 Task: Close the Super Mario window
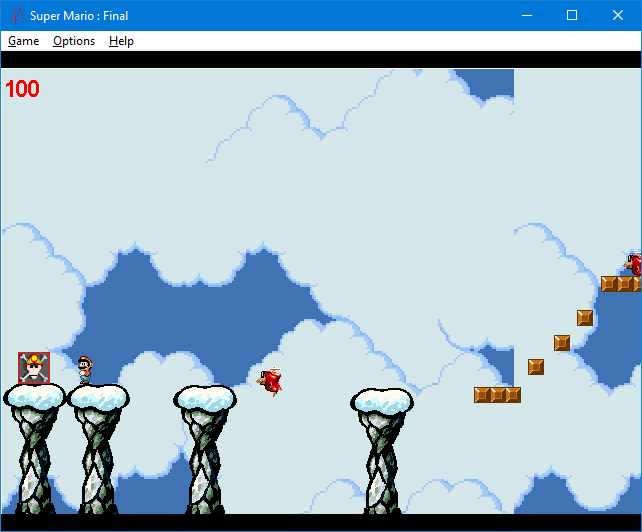click(618, 16)
